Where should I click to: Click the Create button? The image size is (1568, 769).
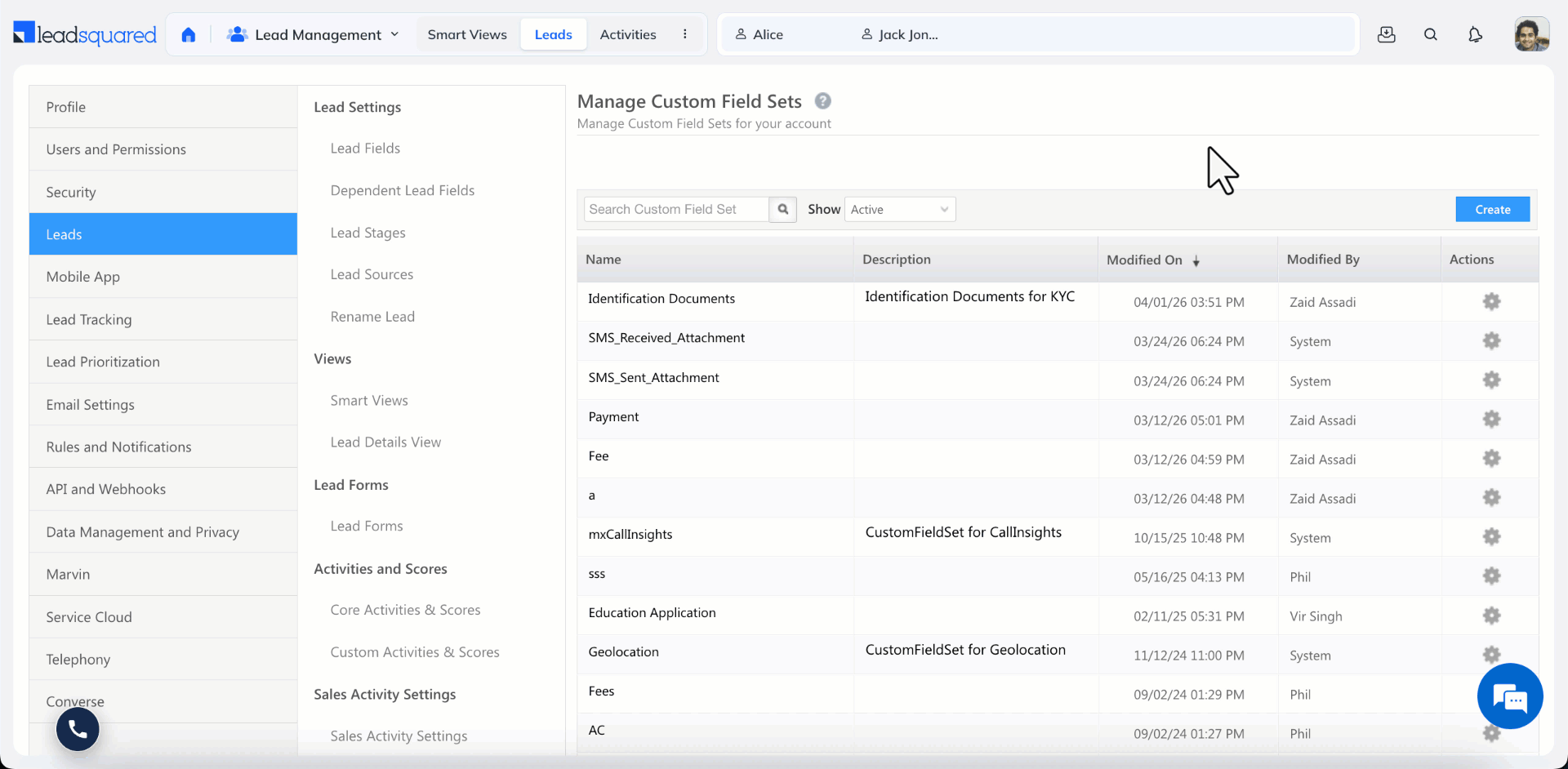tap(1492, 210)
